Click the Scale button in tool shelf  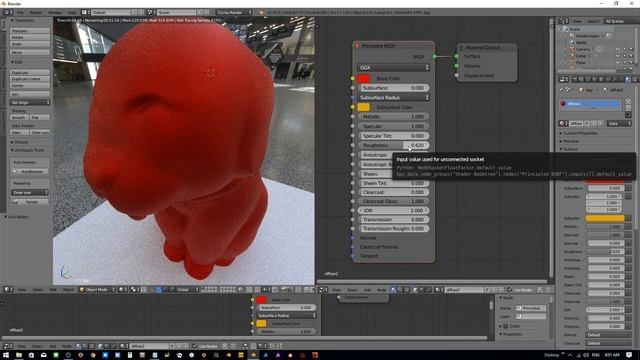click(x=30, y=44)
